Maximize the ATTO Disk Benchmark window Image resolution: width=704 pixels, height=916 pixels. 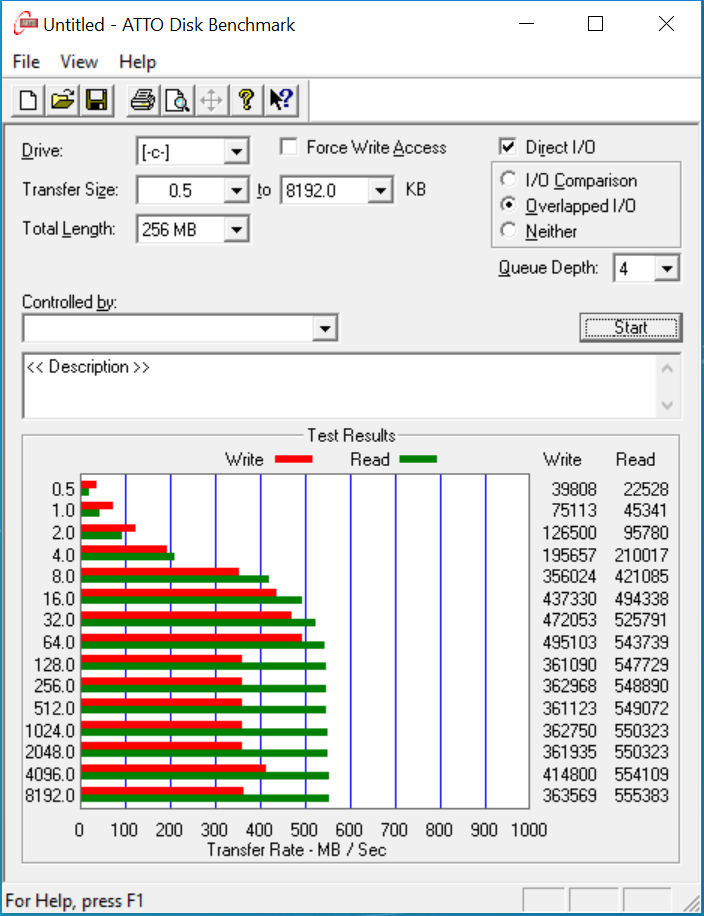pyautogui.click(x=595, y=24)
